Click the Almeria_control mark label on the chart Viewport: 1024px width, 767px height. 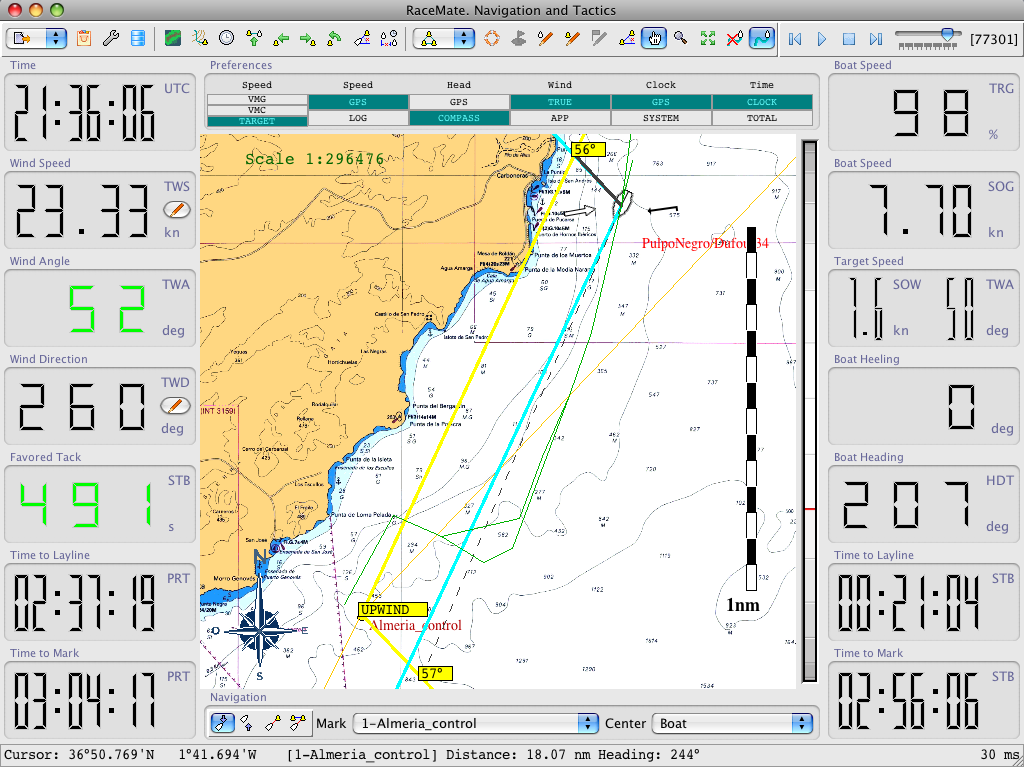click(416, 625)
